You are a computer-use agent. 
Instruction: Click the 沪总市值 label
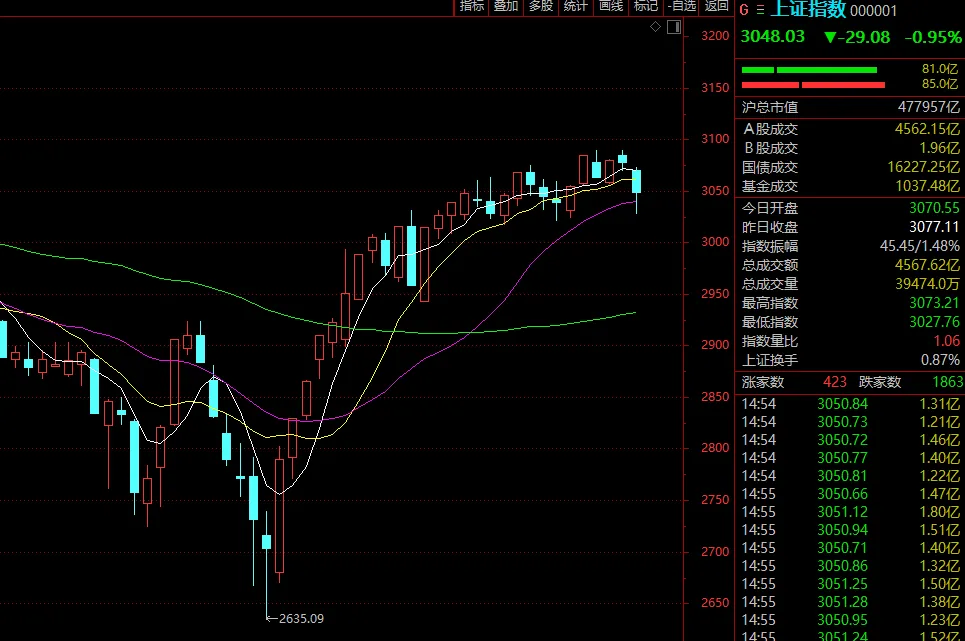coord(769,107)
